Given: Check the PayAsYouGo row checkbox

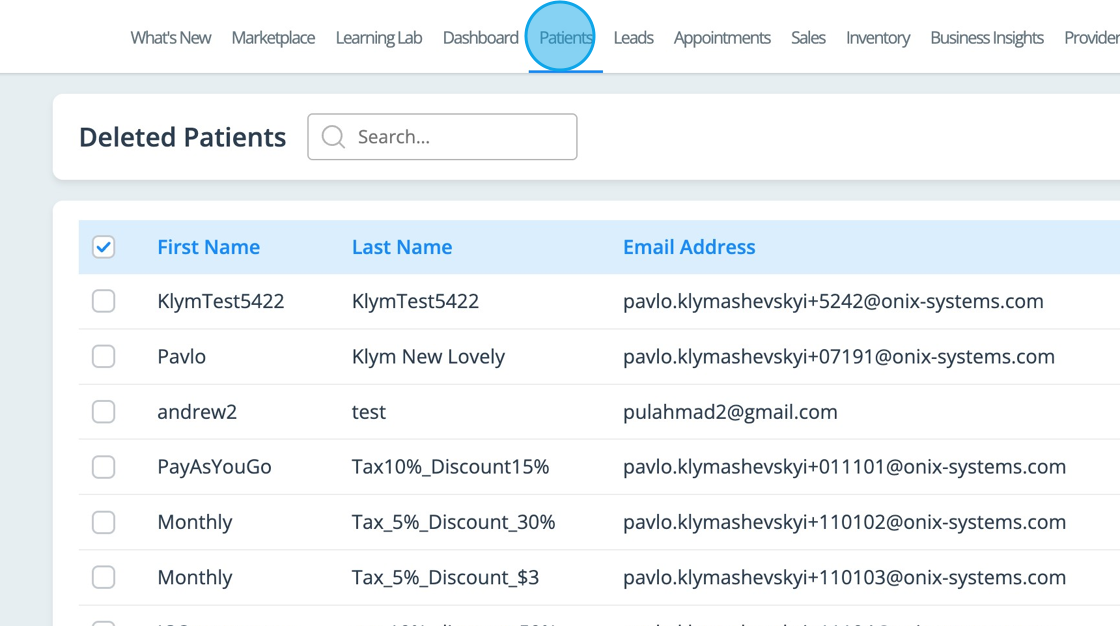Looking at the screenshot, I should [x=104, y=467].
